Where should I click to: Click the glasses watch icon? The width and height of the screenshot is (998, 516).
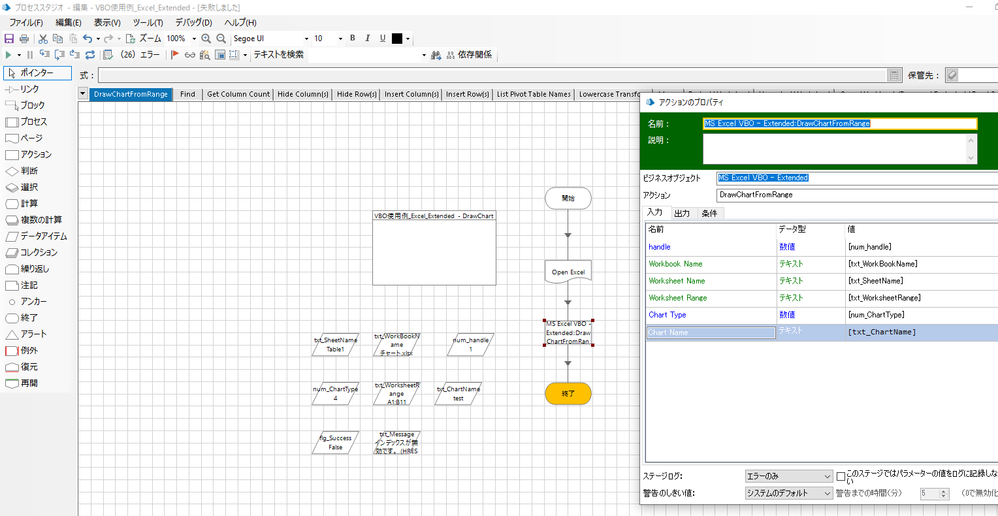(x=190, y=55)
